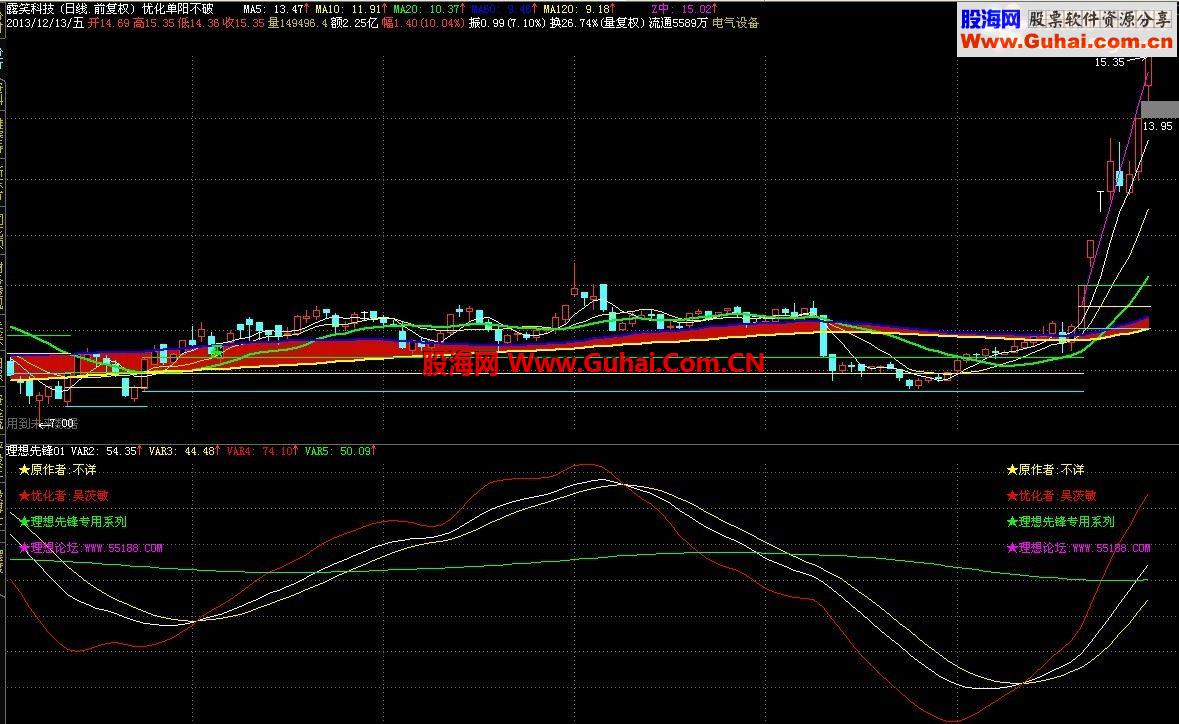Click the closing price 收15.35 in header
The height and width of the screenshot is (724, 1179).
pyautogui.click(x=244, y=23)
